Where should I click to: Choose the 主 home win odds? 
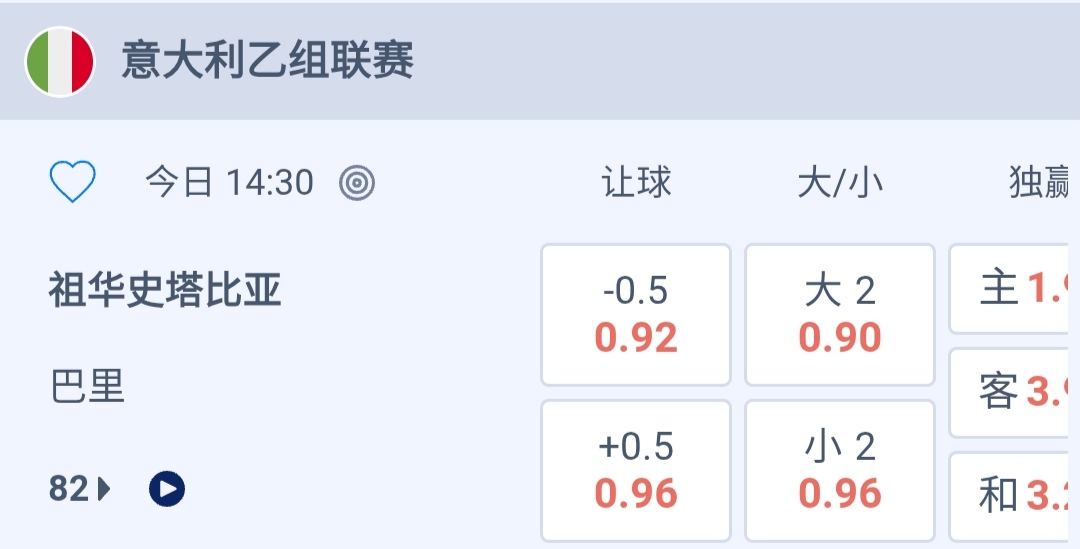click(1012, 289)
